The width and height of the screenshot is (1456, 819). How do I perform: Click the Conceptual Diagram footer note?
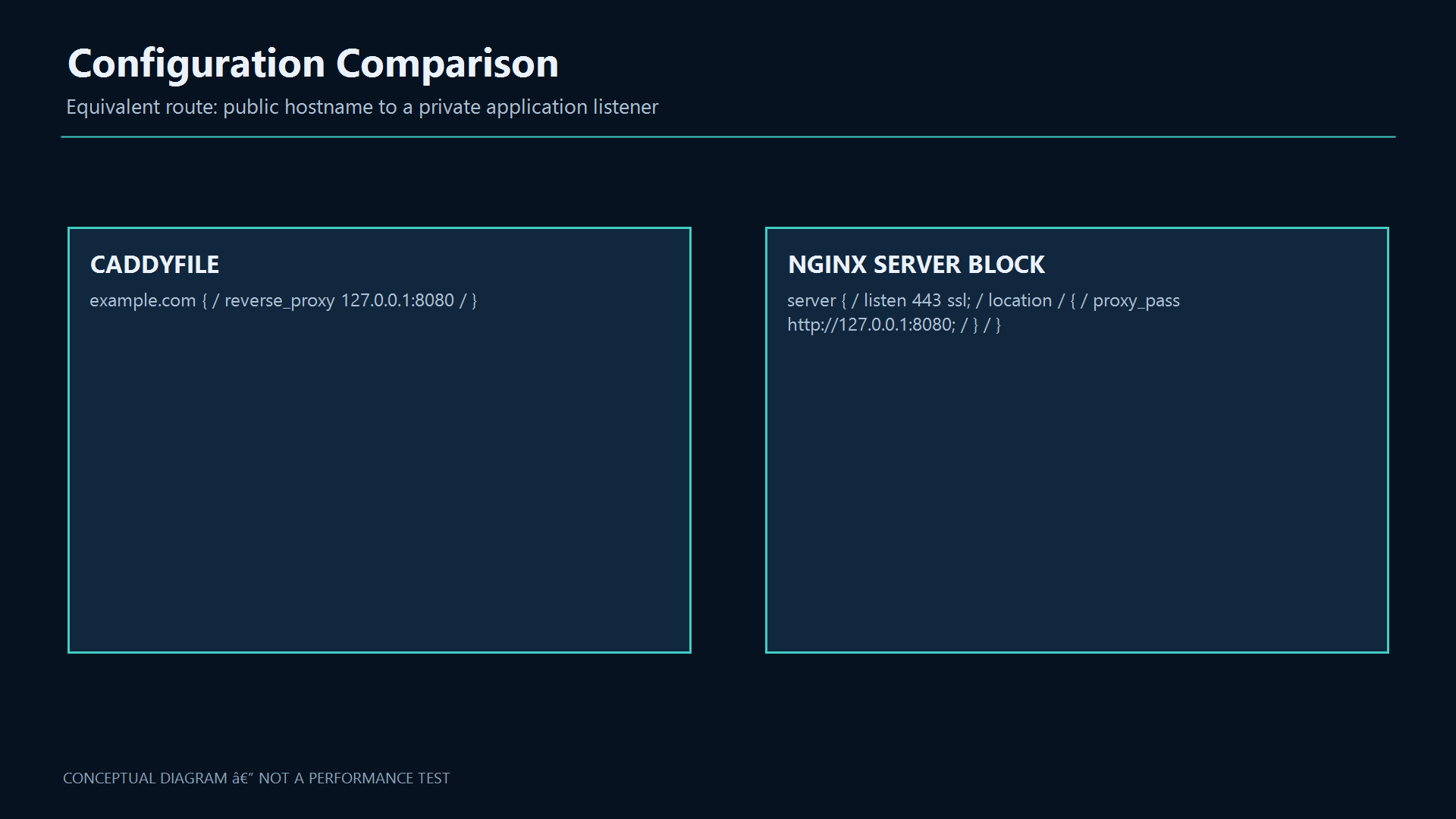pos(256,779)
